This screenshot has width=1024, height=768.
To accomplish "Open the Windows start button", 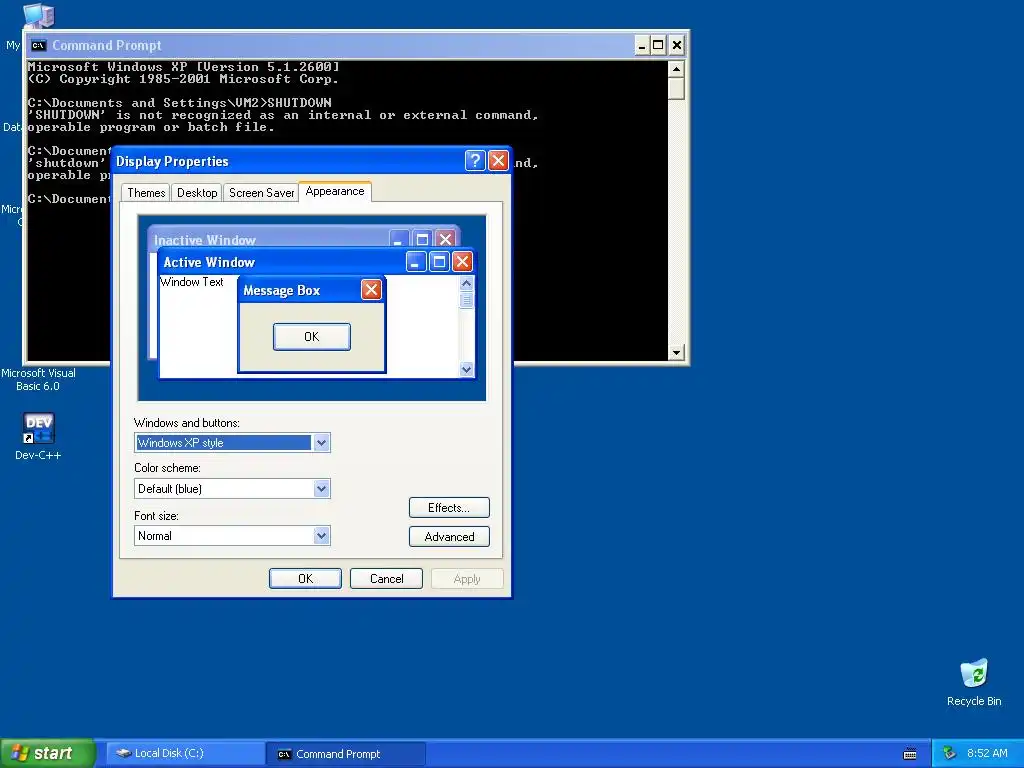I will coord(47,753).
